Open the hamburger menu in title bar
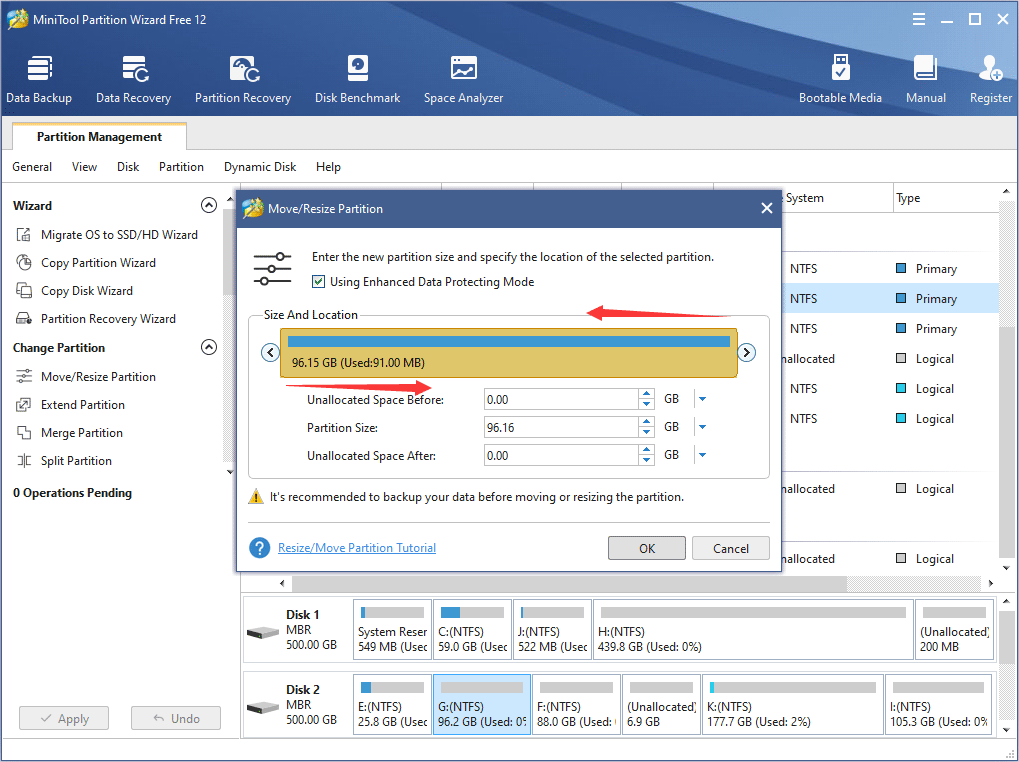This screenshot has width=1019, height=762. [919, 19]
